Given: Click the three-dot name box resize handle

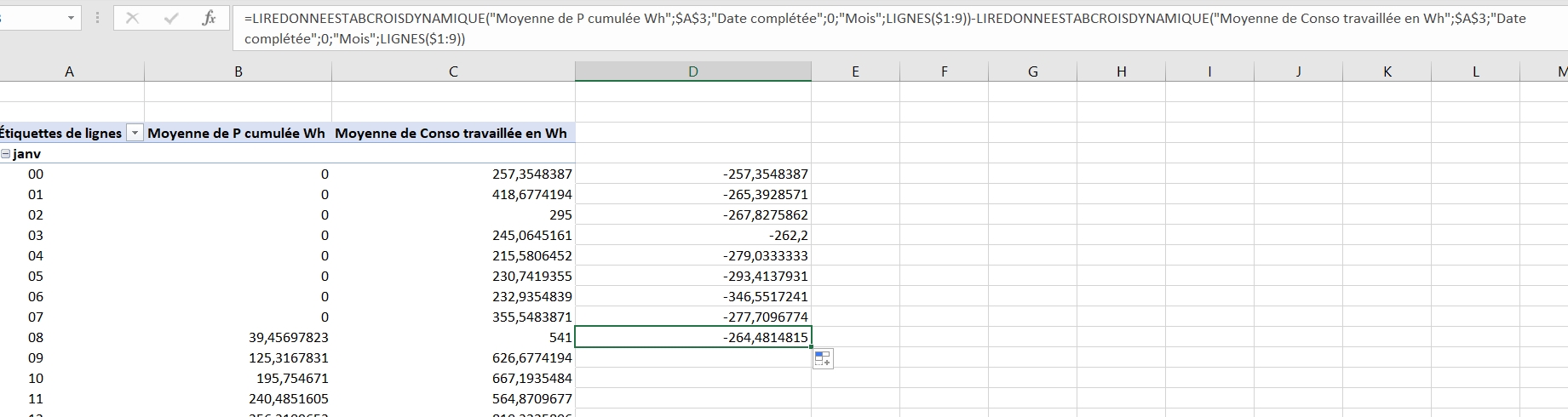Looking at the screenshot, I should 98,18.
